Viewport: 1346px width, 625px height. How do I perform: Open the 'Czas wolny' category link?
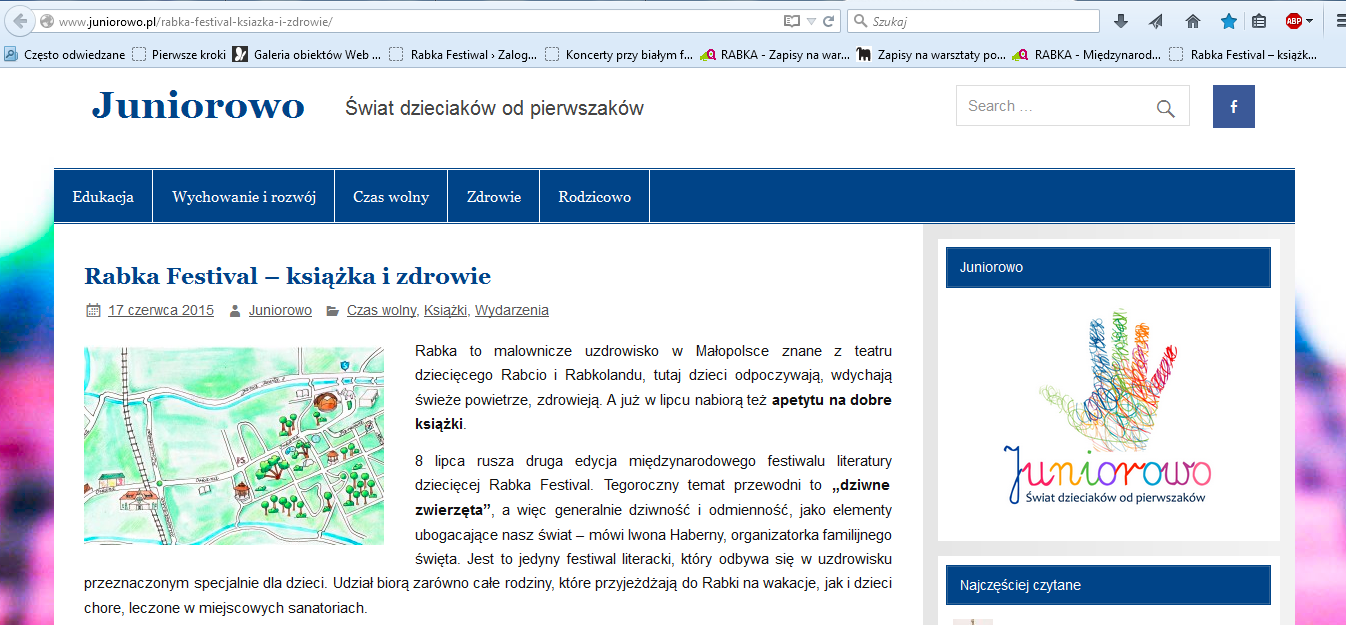click(381, 310)
